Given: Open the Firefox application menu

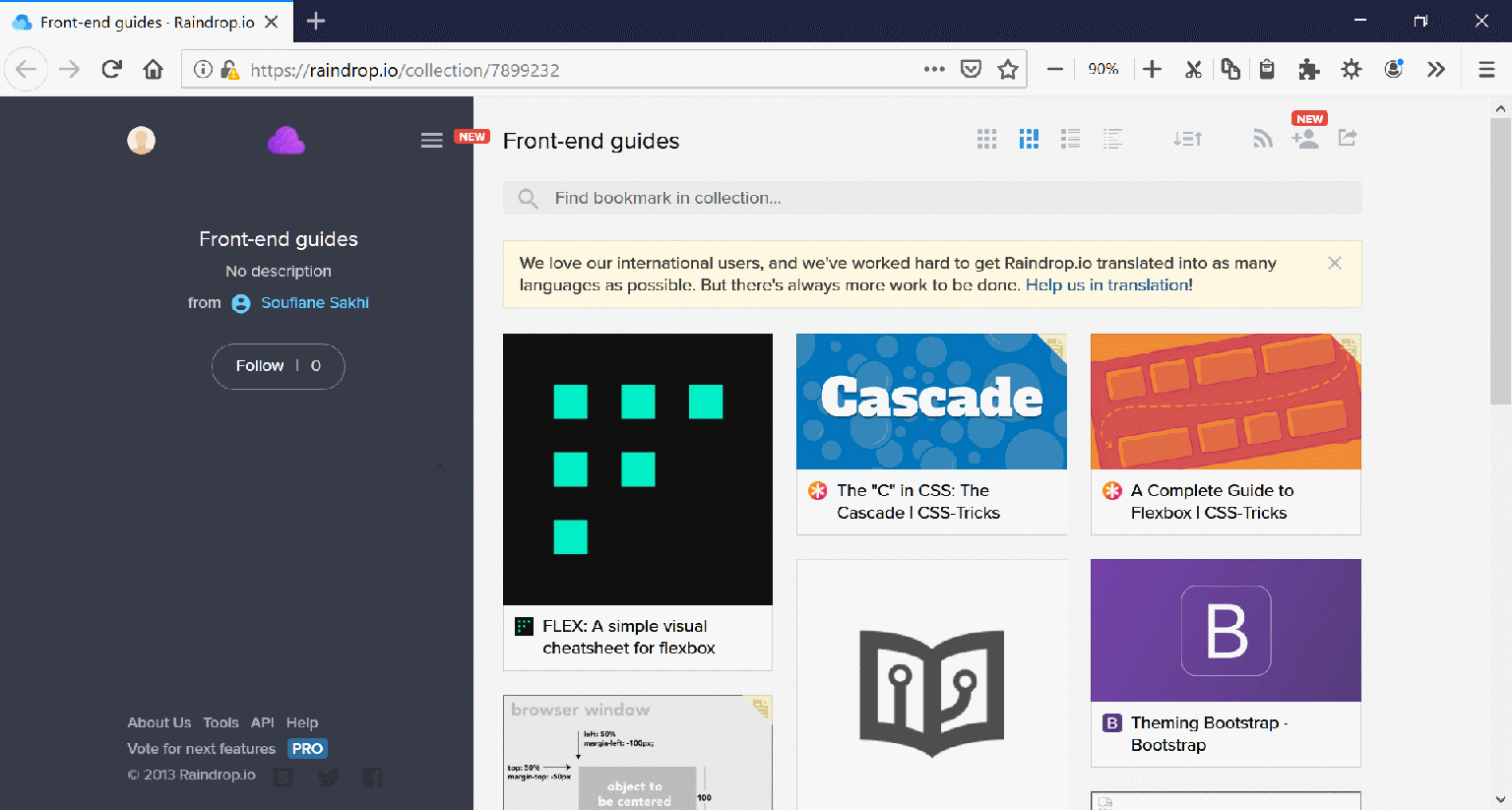Looking at the screenshot, I should point(1486,69).
